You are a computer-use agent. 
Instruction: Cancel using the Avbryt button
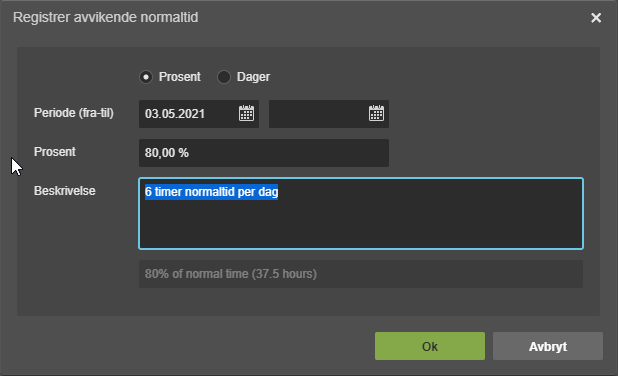(x=547, y=346)
